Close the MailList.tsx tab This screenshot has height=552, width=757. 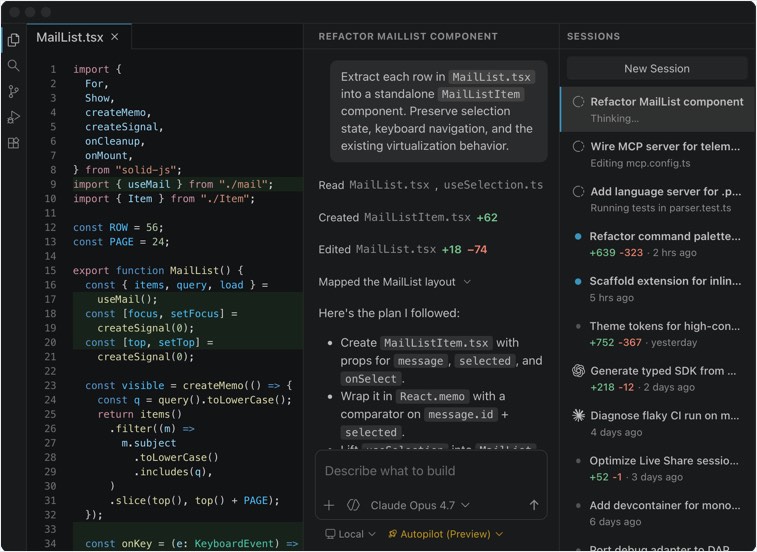114,37
